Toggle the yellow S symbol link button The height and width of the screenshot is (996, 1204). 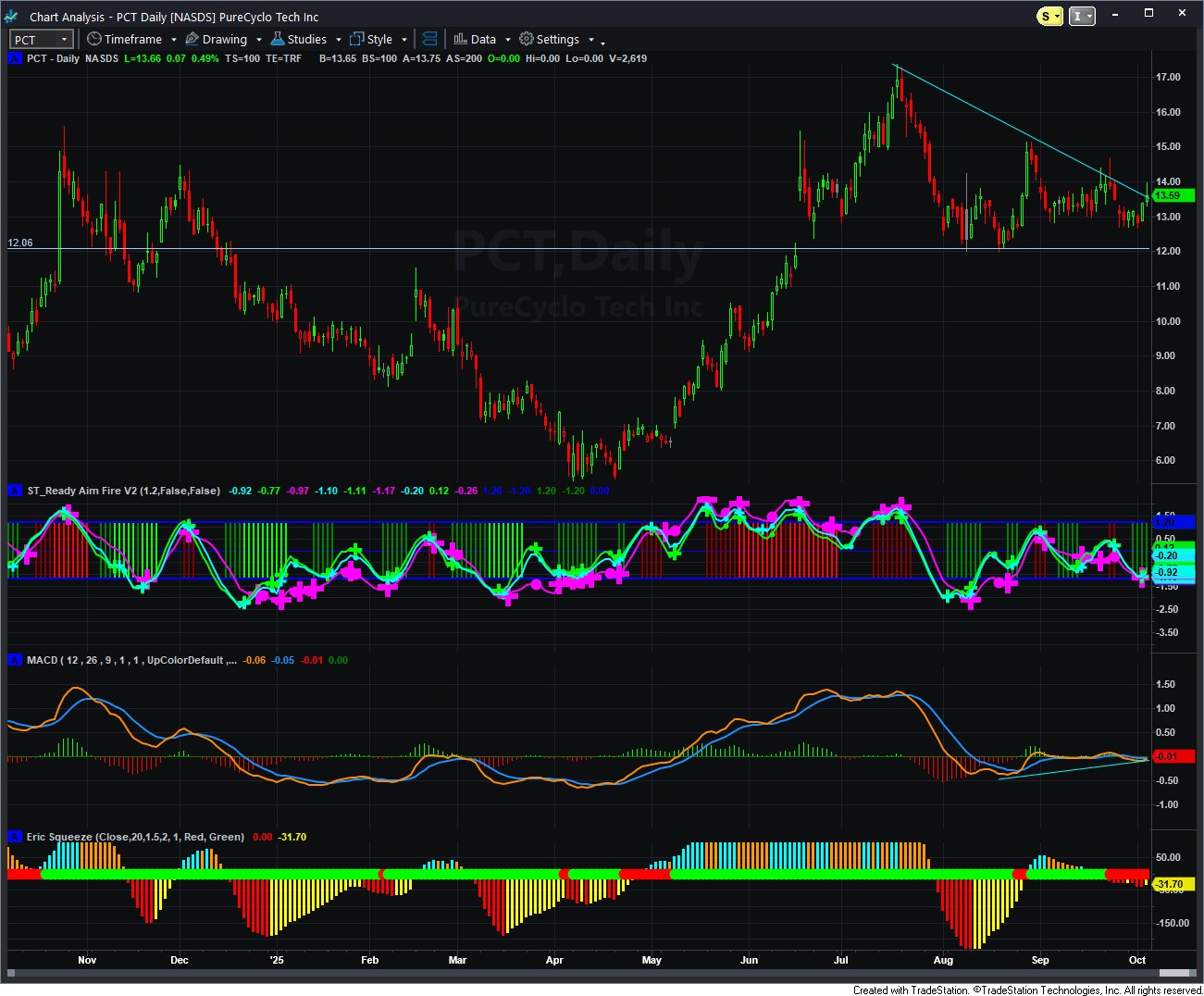[1049, 16]
